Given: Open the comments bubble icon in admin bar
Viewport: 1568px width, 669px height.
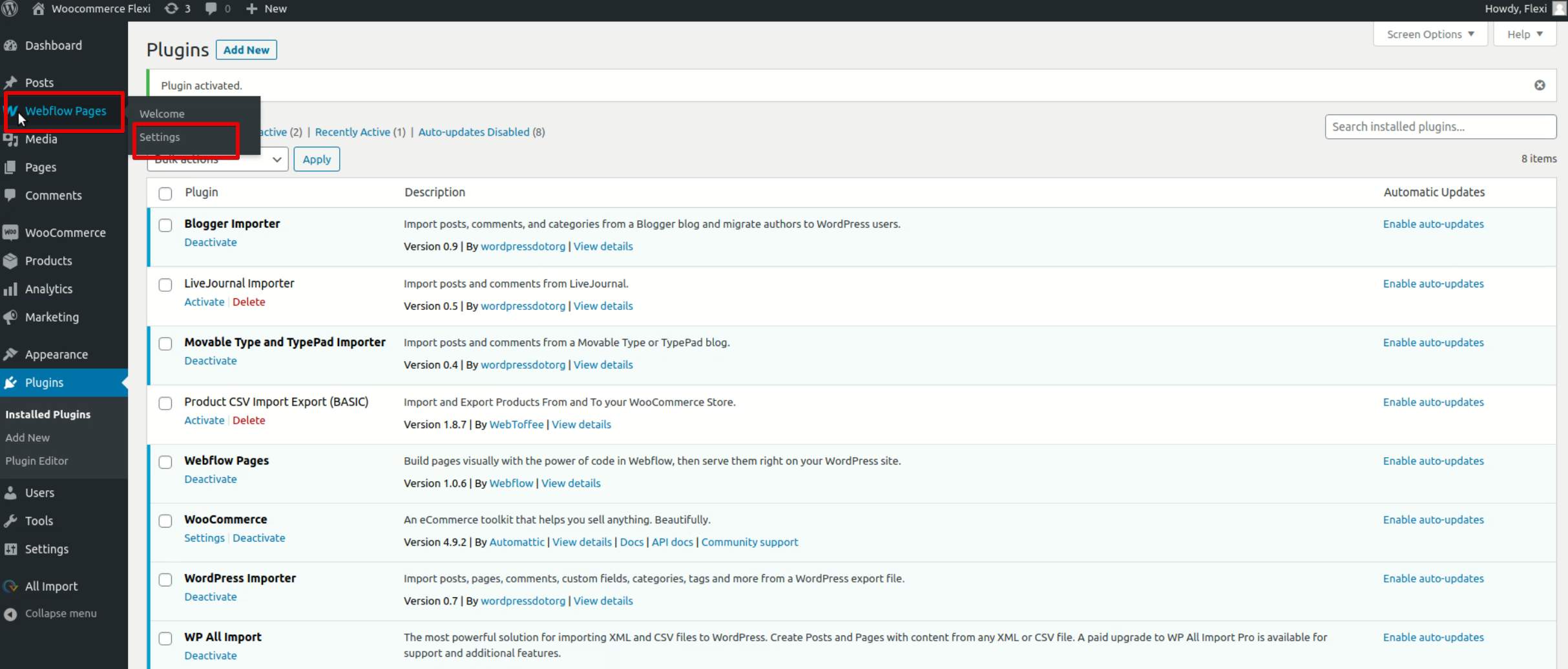Looking at the screenshot, I should pyautogui.click(x=211, y=8).
